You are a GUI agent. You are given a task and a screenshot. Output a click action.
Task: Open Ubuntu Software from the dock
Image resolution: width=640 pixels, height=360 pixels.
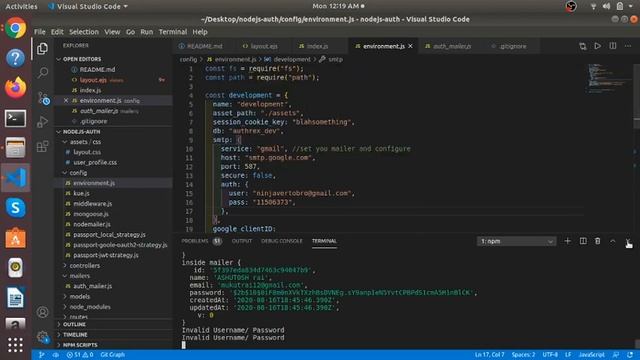point(16,238)
